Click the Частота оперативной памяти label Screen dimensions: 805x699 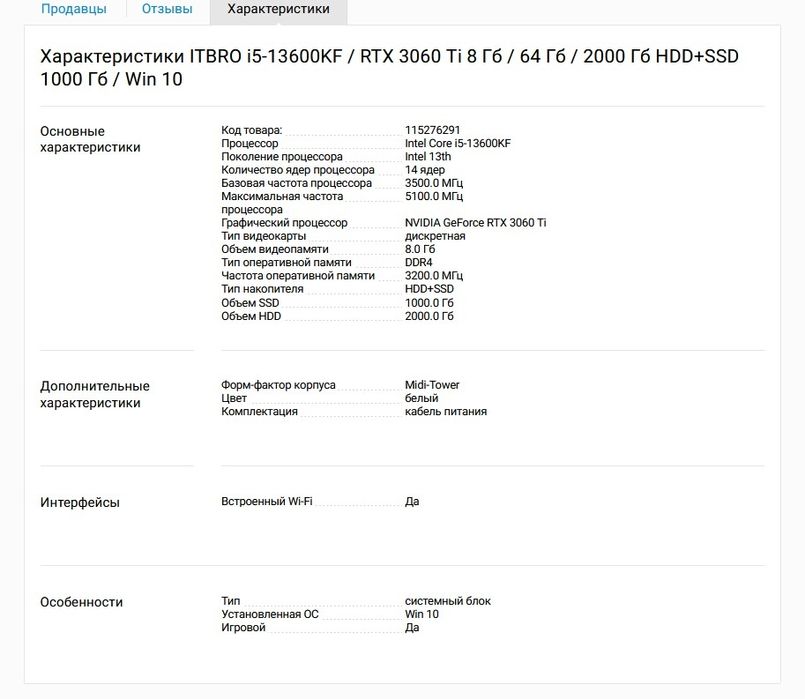298,276
